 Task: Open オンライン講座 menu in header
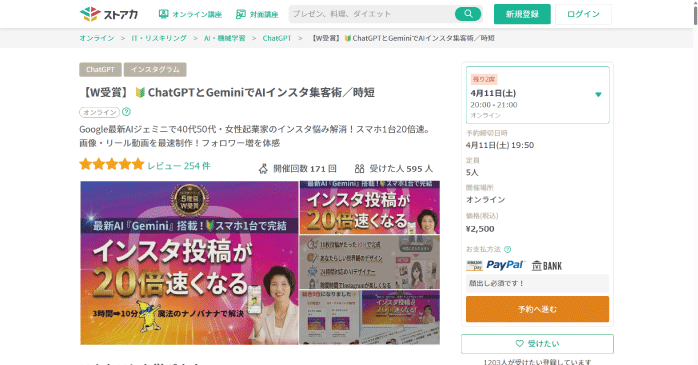click(190, 14)
